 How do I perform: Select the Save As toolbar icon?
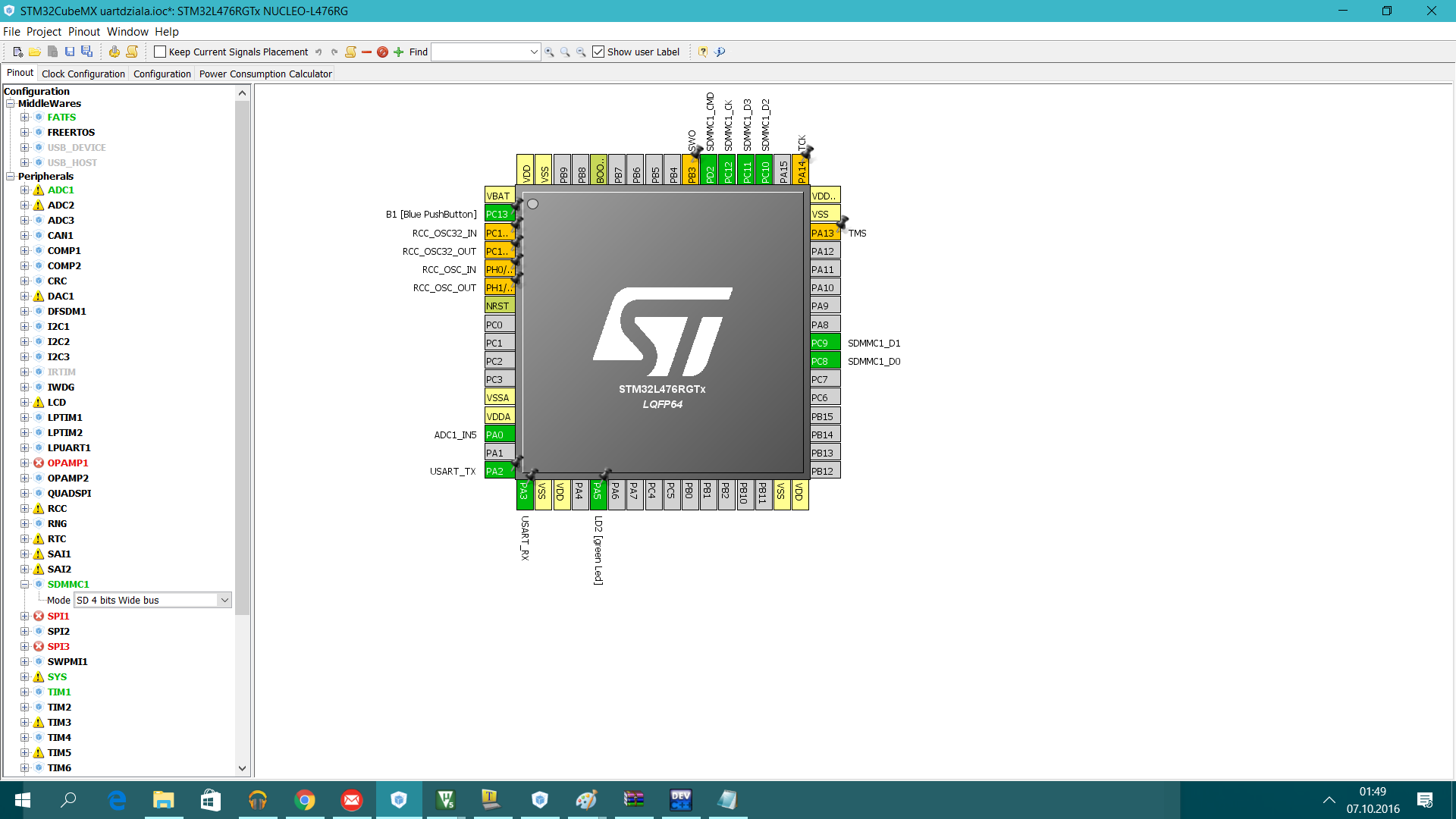(x=87, y=52)
